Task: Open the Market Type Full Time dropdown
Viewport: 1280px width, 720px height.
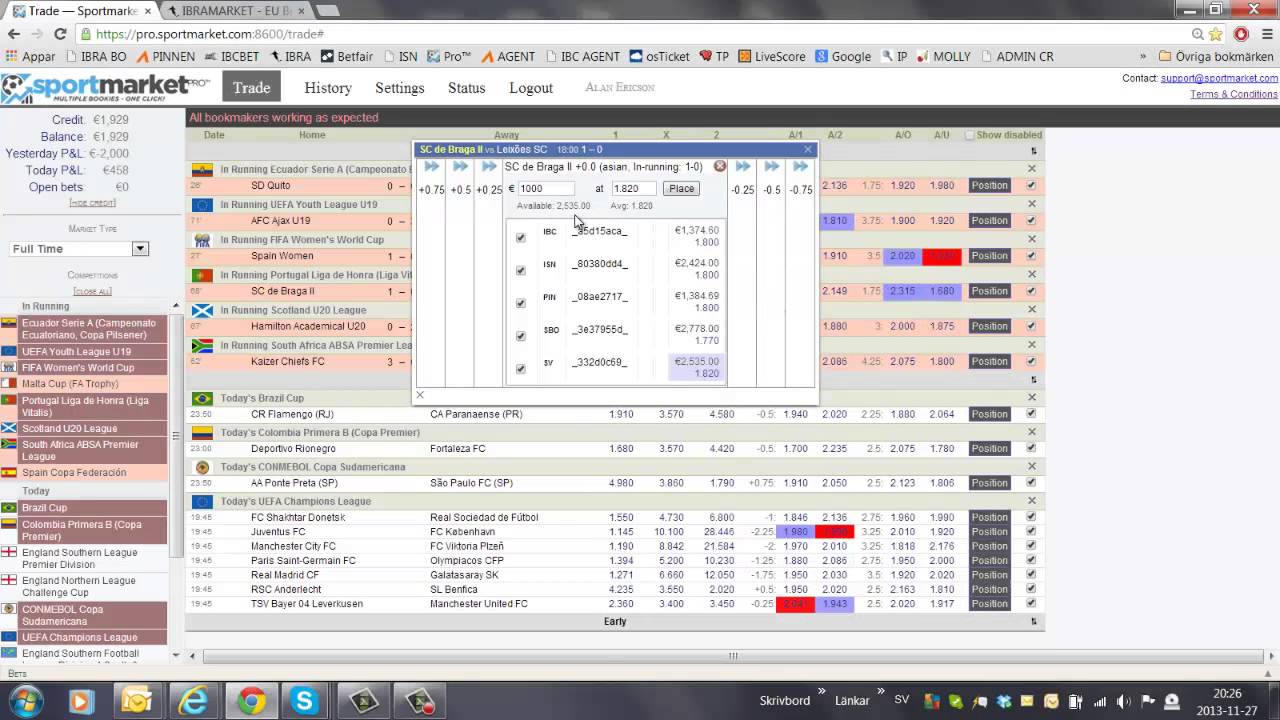Action: [x=140, y=249]
